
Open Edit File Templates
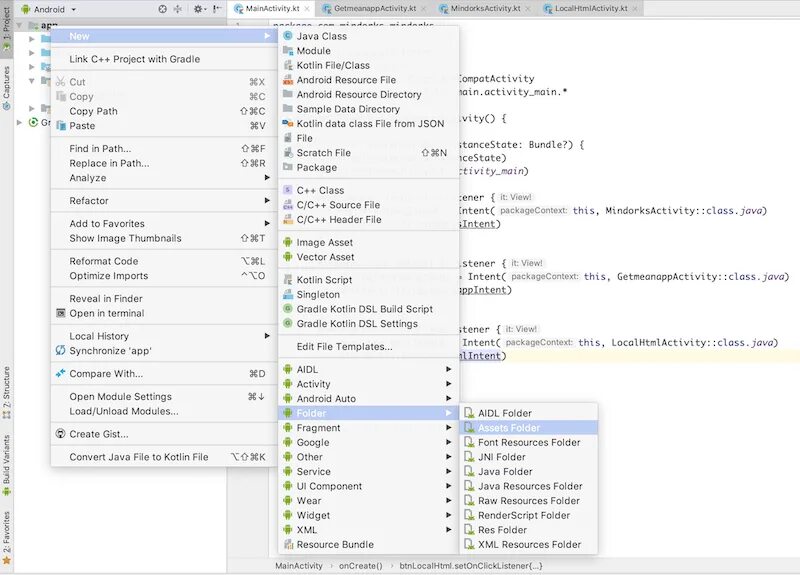point(368,346)
